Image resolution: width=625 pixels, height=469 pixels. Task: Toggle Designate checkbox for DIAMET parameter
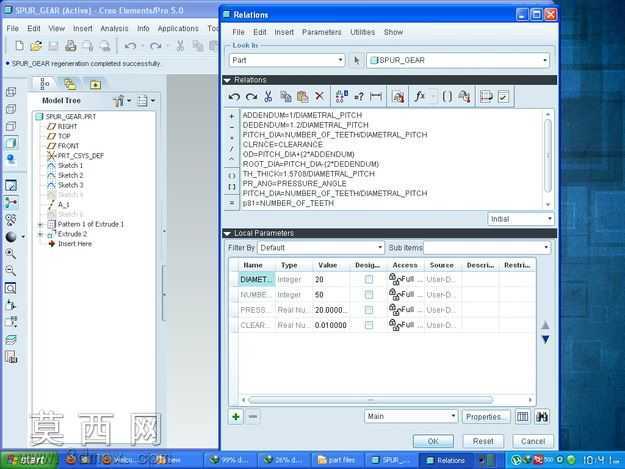coord(369,279)
